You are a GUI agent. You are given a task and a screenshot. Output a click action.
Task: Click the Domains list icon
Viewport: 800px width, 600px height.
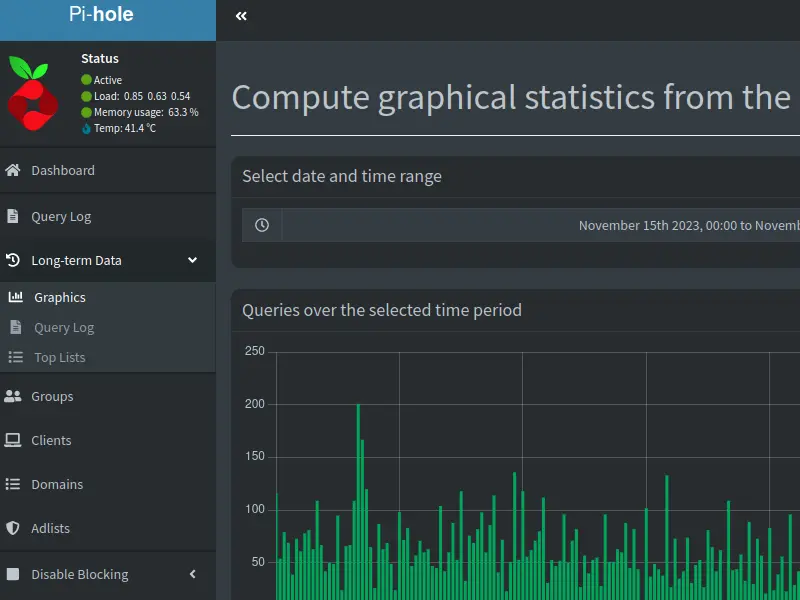point(13,484)
